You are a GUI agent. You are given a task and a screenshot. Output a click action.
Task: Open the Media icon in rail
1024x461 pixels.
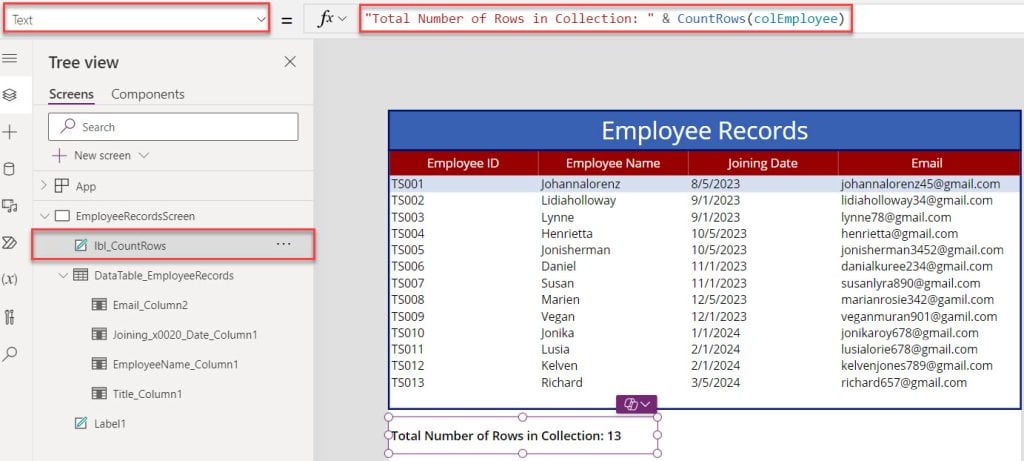(10, 206)
